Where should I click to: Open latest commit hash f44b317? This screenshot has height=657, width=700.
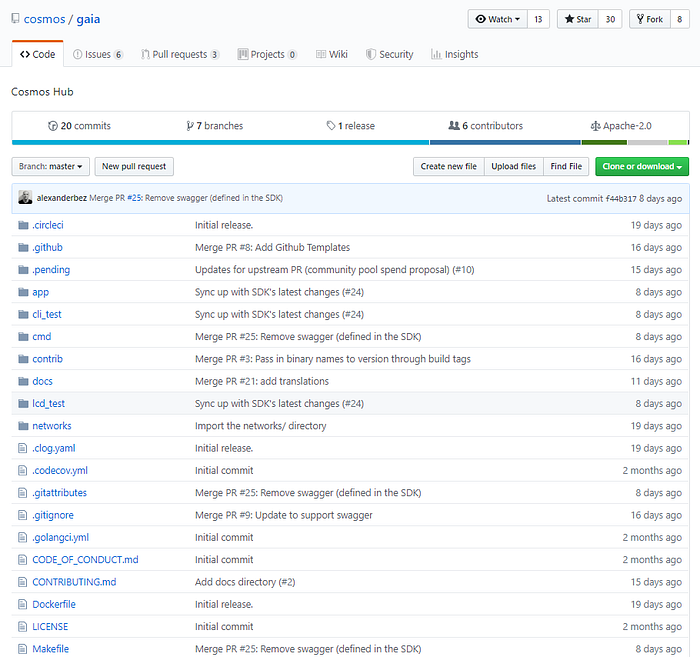pyautogui.click(x=621, y=199)
